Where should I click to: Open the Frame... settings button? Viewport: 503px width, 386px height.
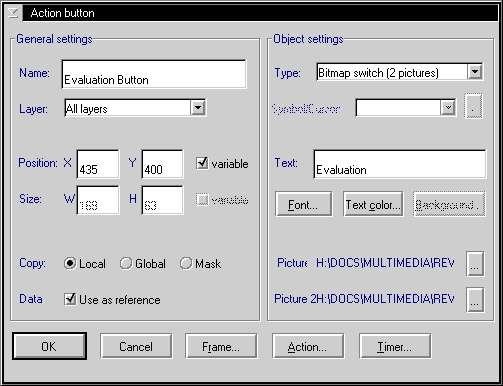tap(221, 346)
